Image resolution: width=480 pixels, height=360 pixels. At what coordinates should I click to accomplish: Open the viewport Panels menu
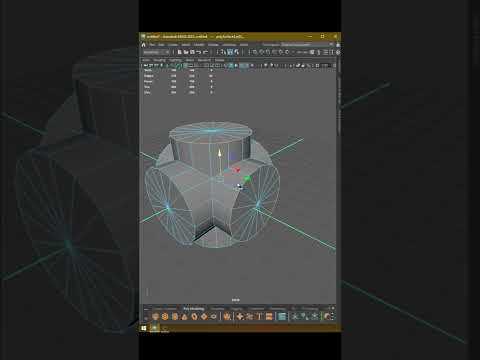coord(219,60)
